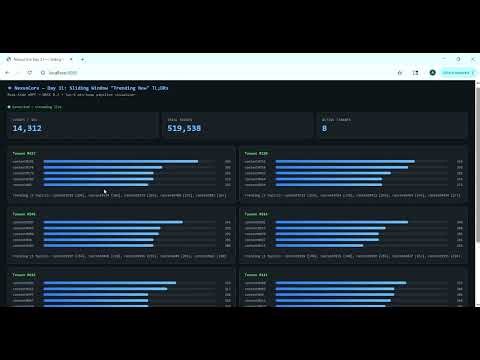Click the browser forward arrow
Viewport: 480px width, 360px height.
[18, 73]
